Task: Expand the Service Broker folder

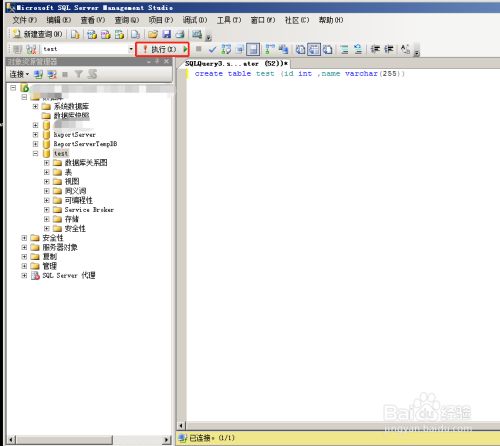Action: click(x=46, y=210)
